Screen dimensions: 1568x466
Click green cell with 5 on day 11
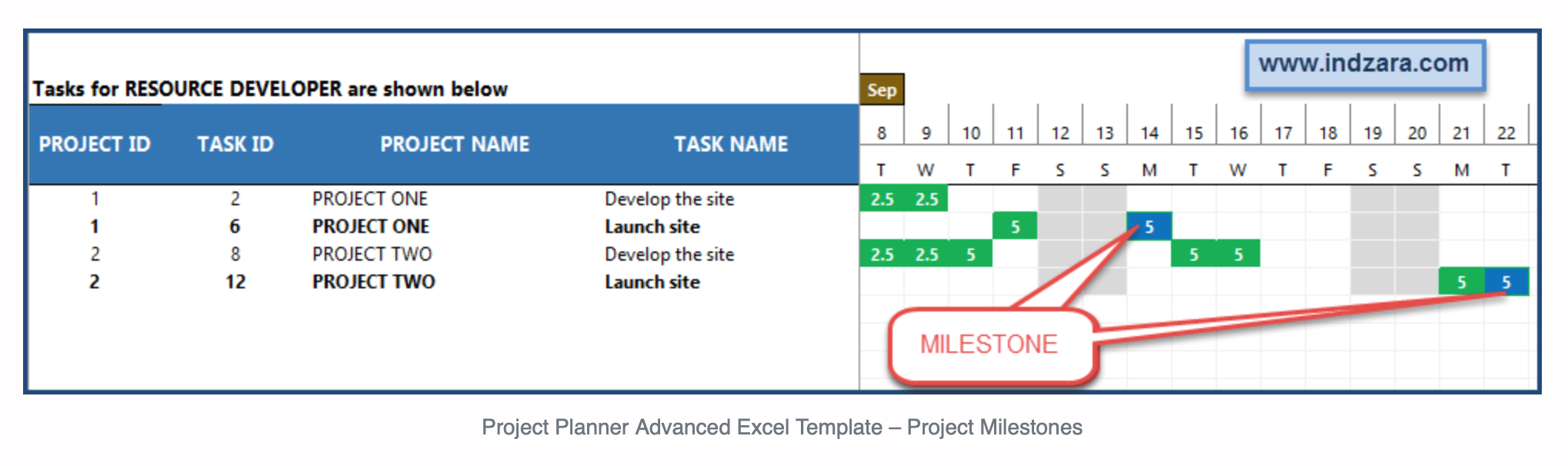pyautogui.click(x=1016, y=227)
